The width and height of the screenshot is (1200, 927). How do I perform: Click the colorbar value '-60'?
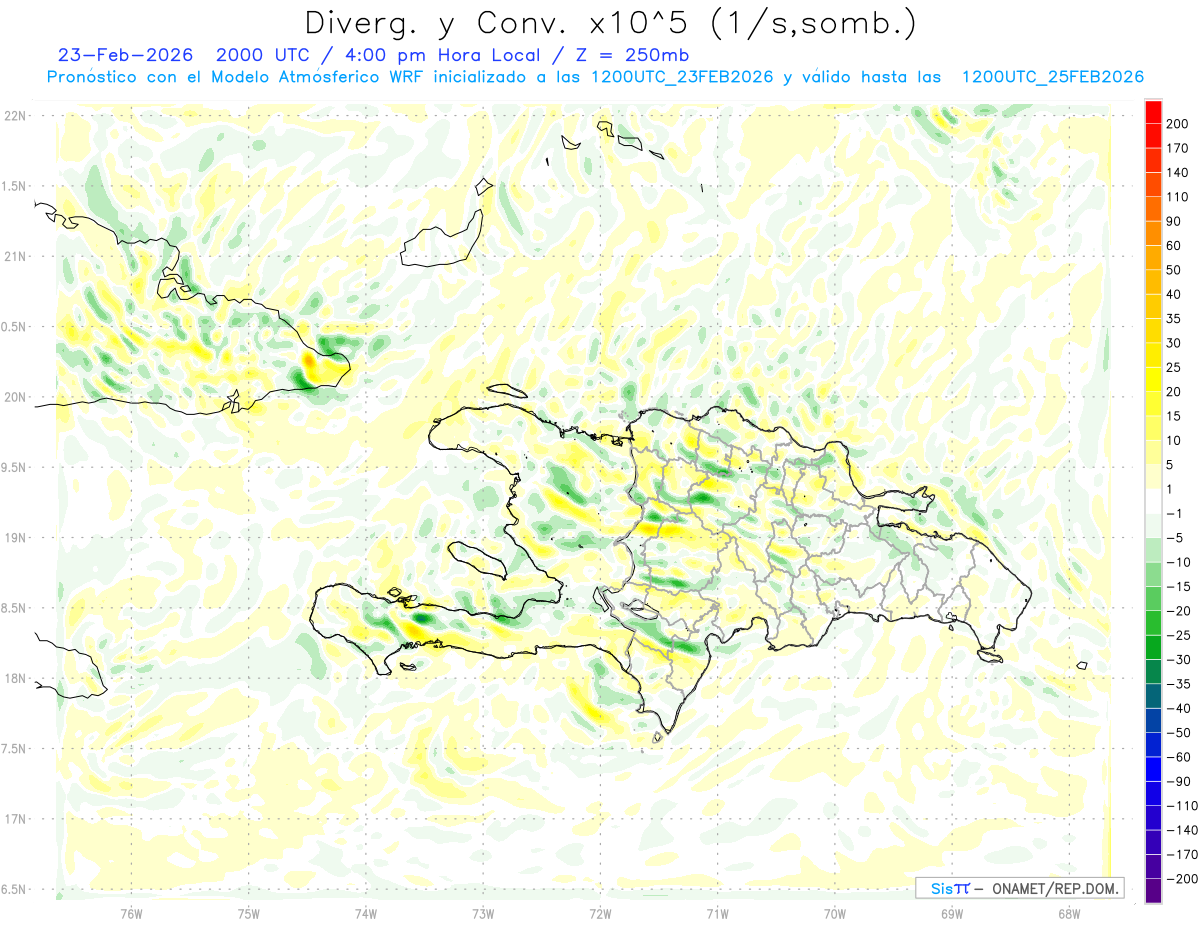1179,757
